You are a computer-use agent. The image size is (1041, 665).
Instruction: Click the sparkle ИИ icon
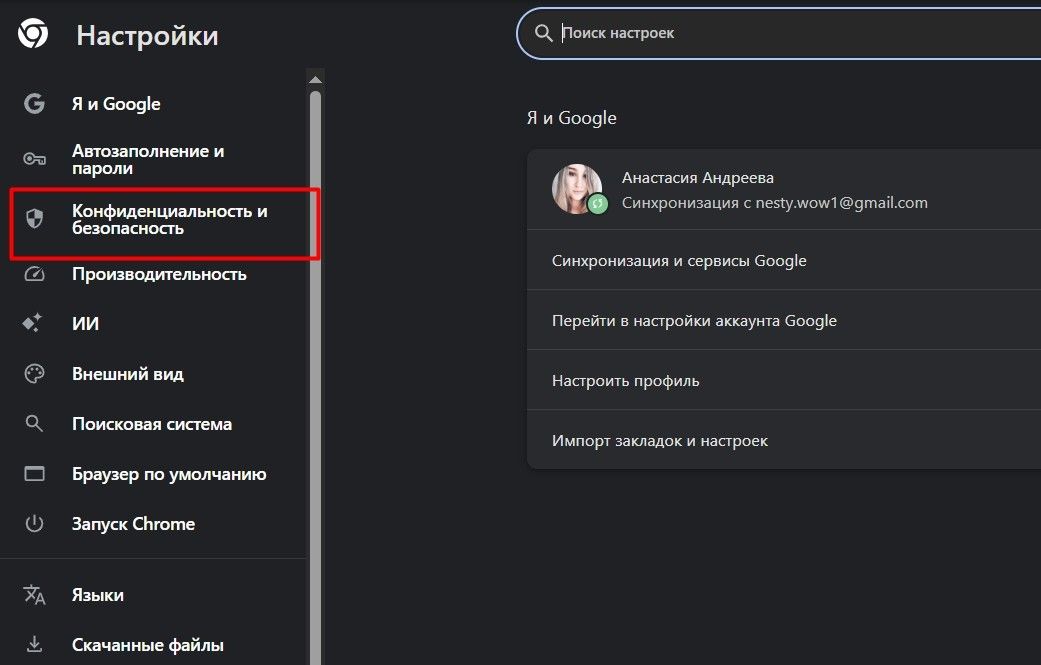[x=33, y=323]
